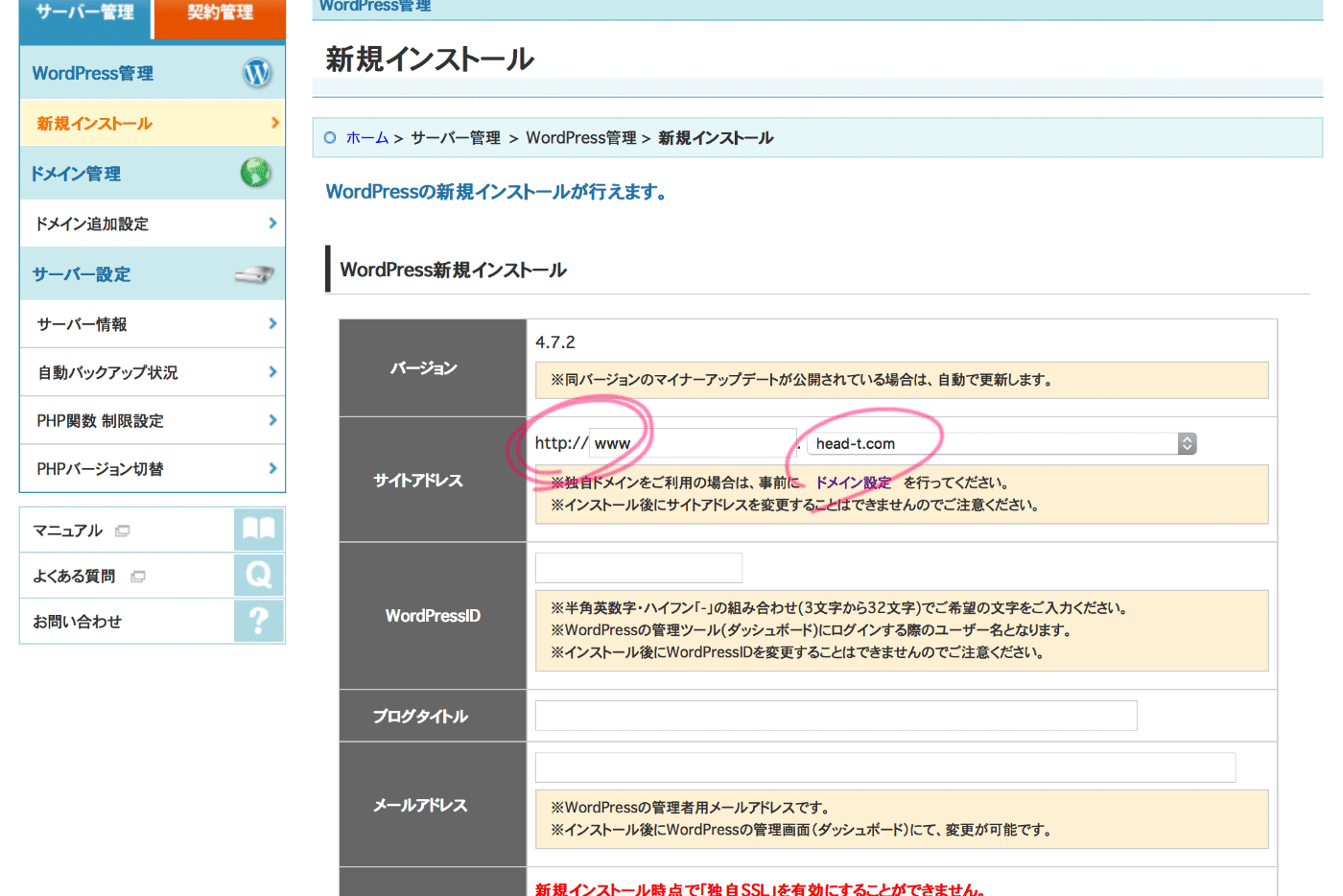The width and height of the screenshot is (1343, 896).
Task: Open PHP関数 制限設定 menu item
Action: point(153,420)
